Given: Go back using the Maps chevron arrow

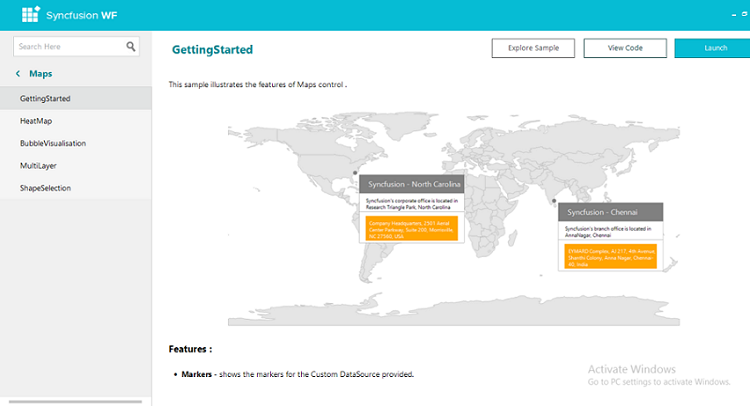Looking at the screenshot, I should (18, 74).
